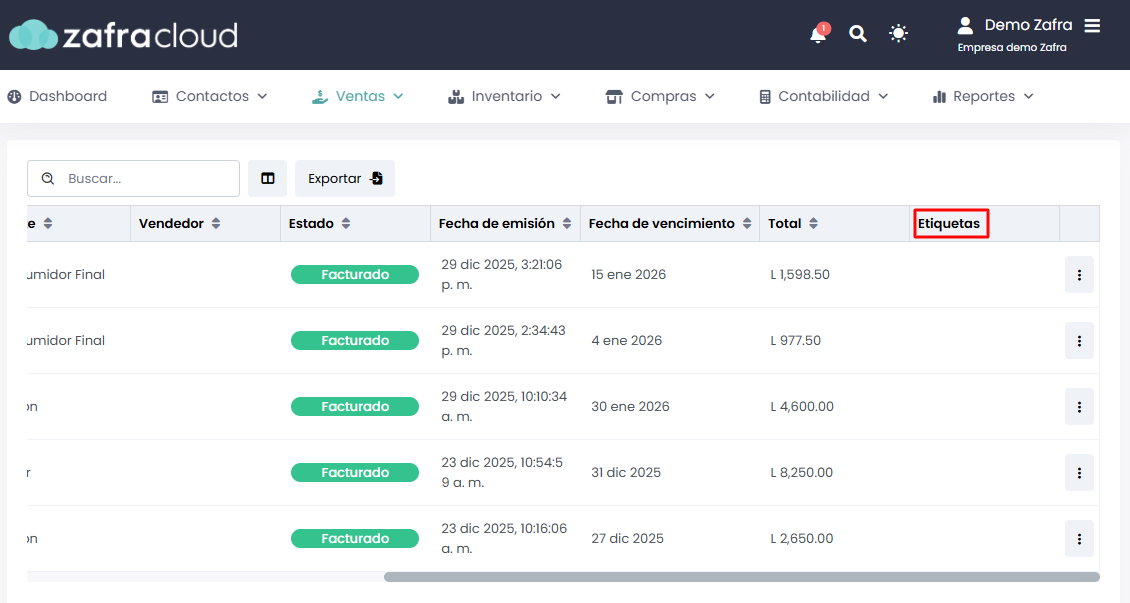The image size is (1130, 603).
Task: Expand the Compras menu
Action: (x=660, y=97)
